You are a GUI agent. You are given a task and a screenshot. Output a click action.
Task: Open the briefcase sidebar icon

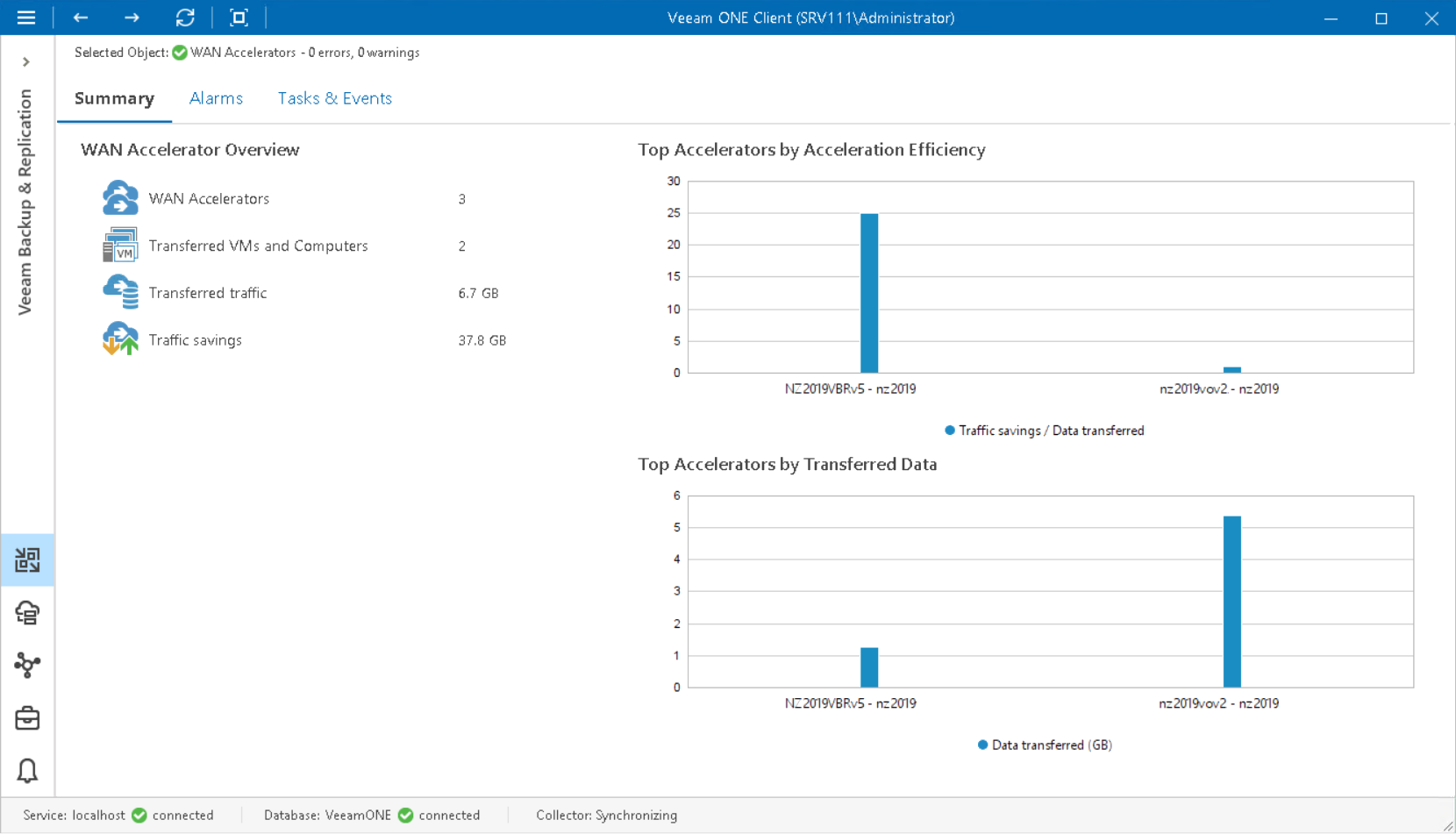tap(27, 718)
